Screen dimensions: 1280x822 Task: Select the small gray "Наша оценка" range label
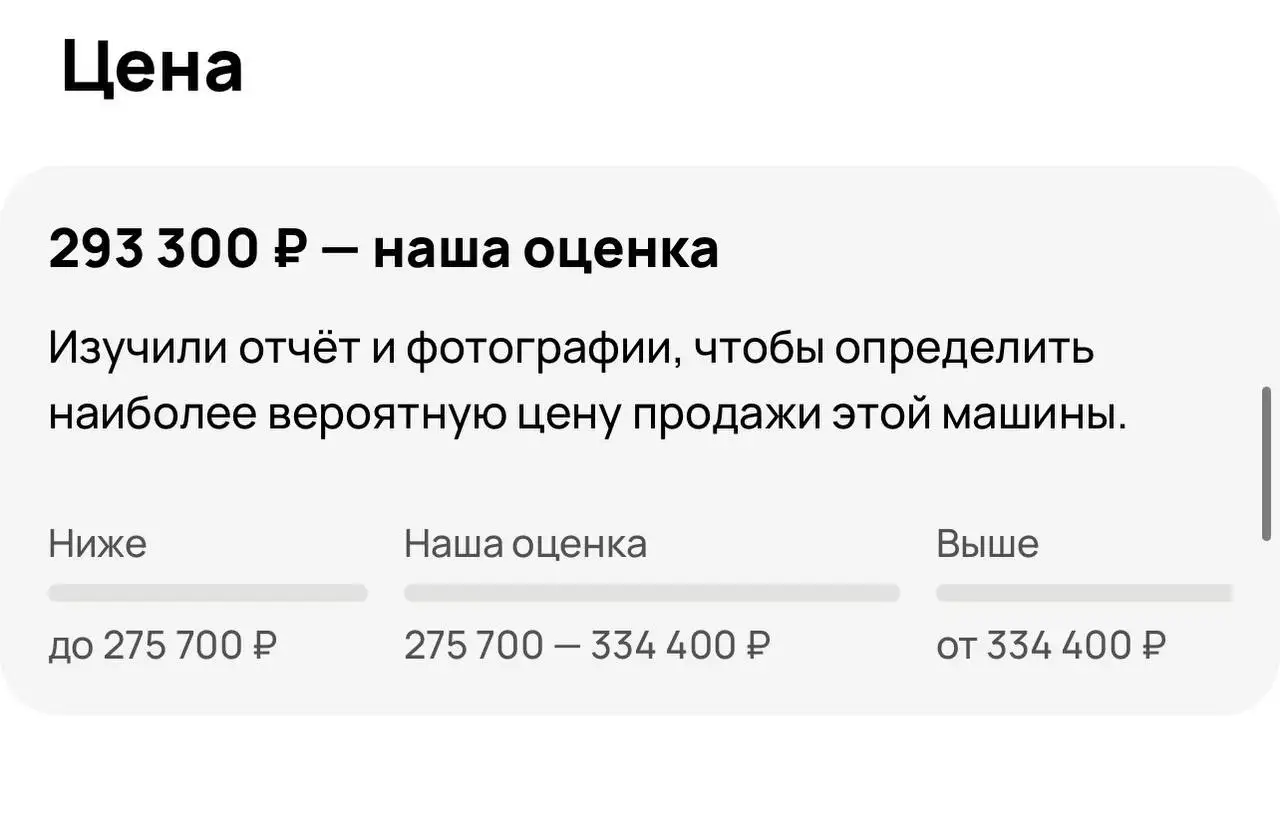[x=525, y=545]
